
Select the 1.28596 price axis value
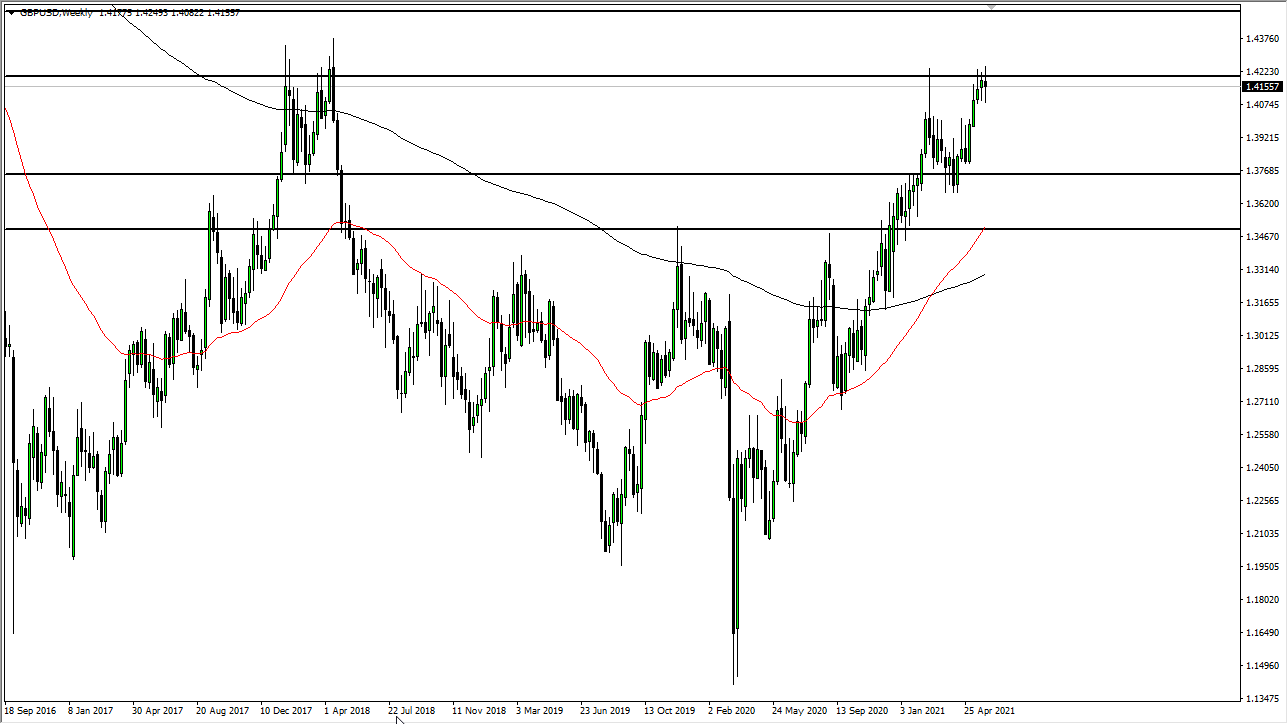tap(1260, 371)
